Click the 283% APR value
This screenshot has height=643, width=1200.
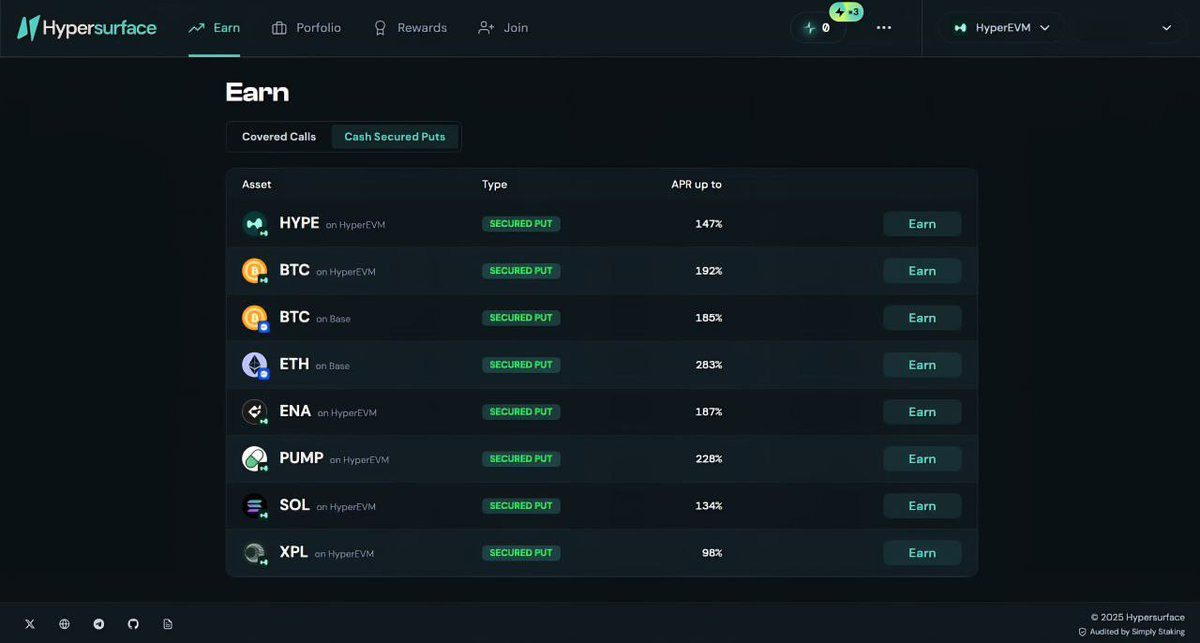(x=709, y=365)
